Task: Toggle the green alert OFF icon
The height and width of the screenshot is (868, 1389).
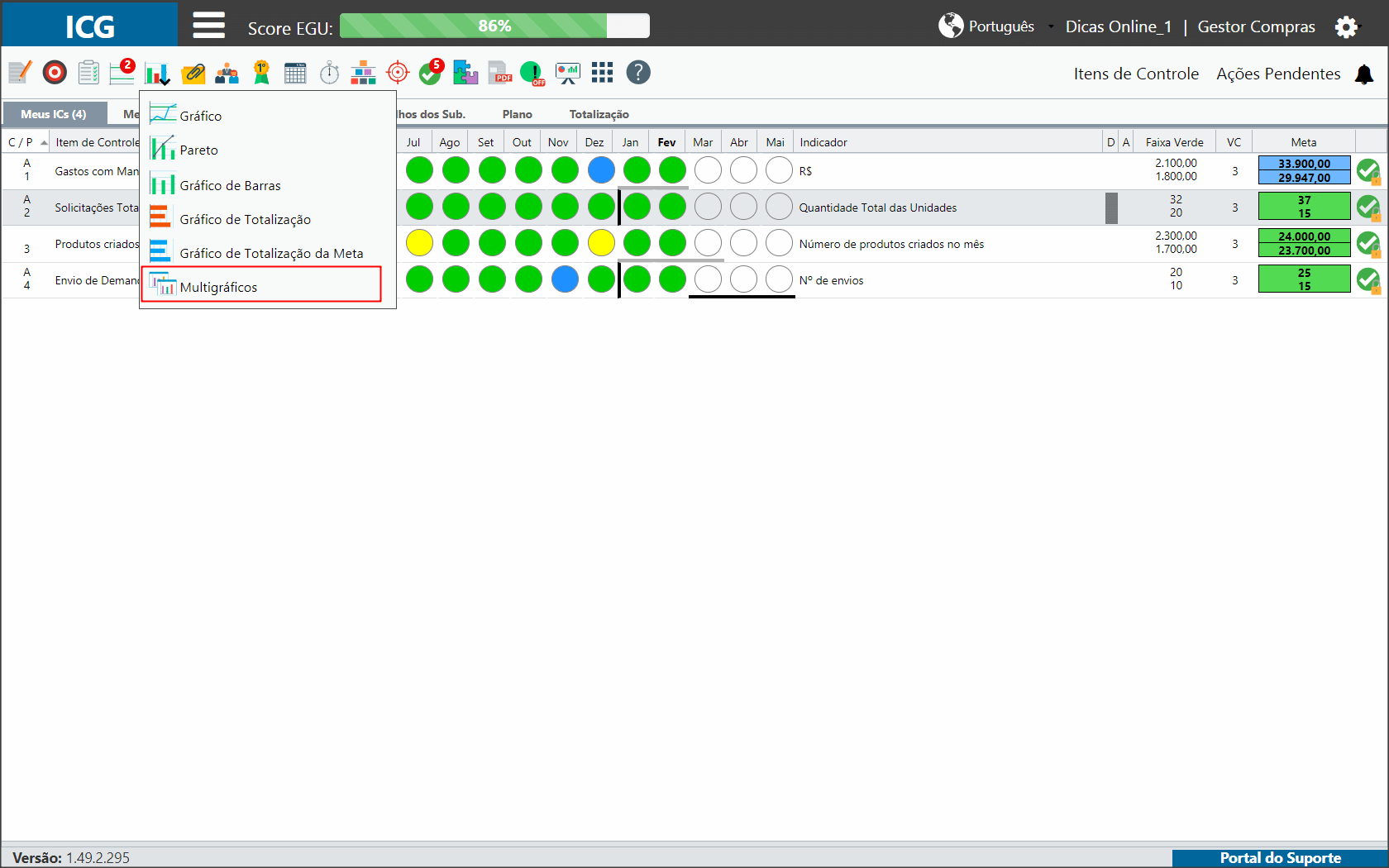Action: [x=532, y=74]
